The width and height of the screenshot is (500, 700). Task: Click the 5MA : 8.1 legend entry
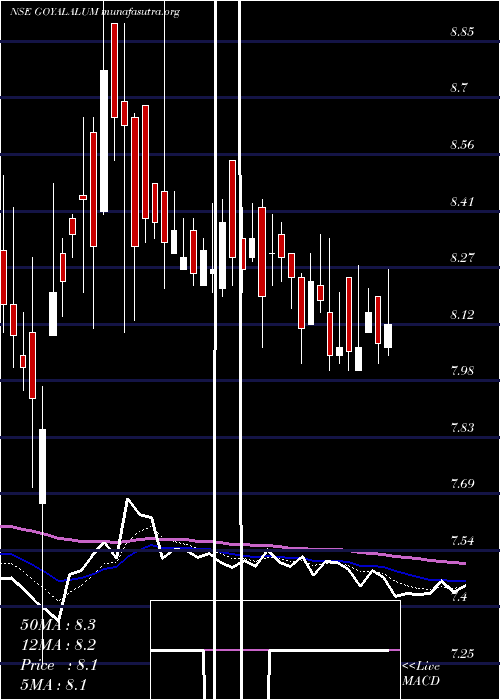54,685
